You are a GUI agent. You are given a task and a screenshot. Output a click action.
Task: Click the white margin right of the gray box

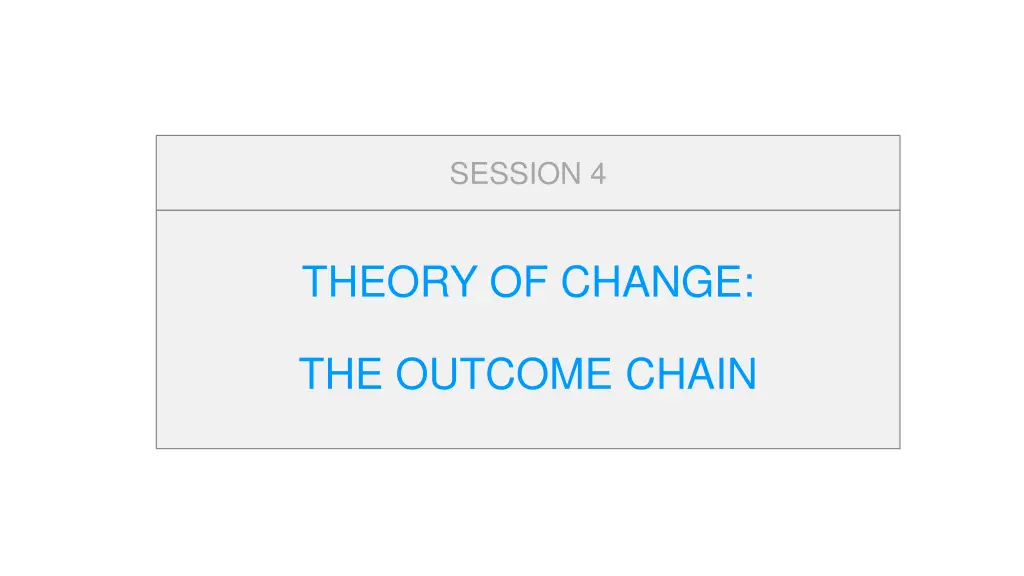coord(962,292)
